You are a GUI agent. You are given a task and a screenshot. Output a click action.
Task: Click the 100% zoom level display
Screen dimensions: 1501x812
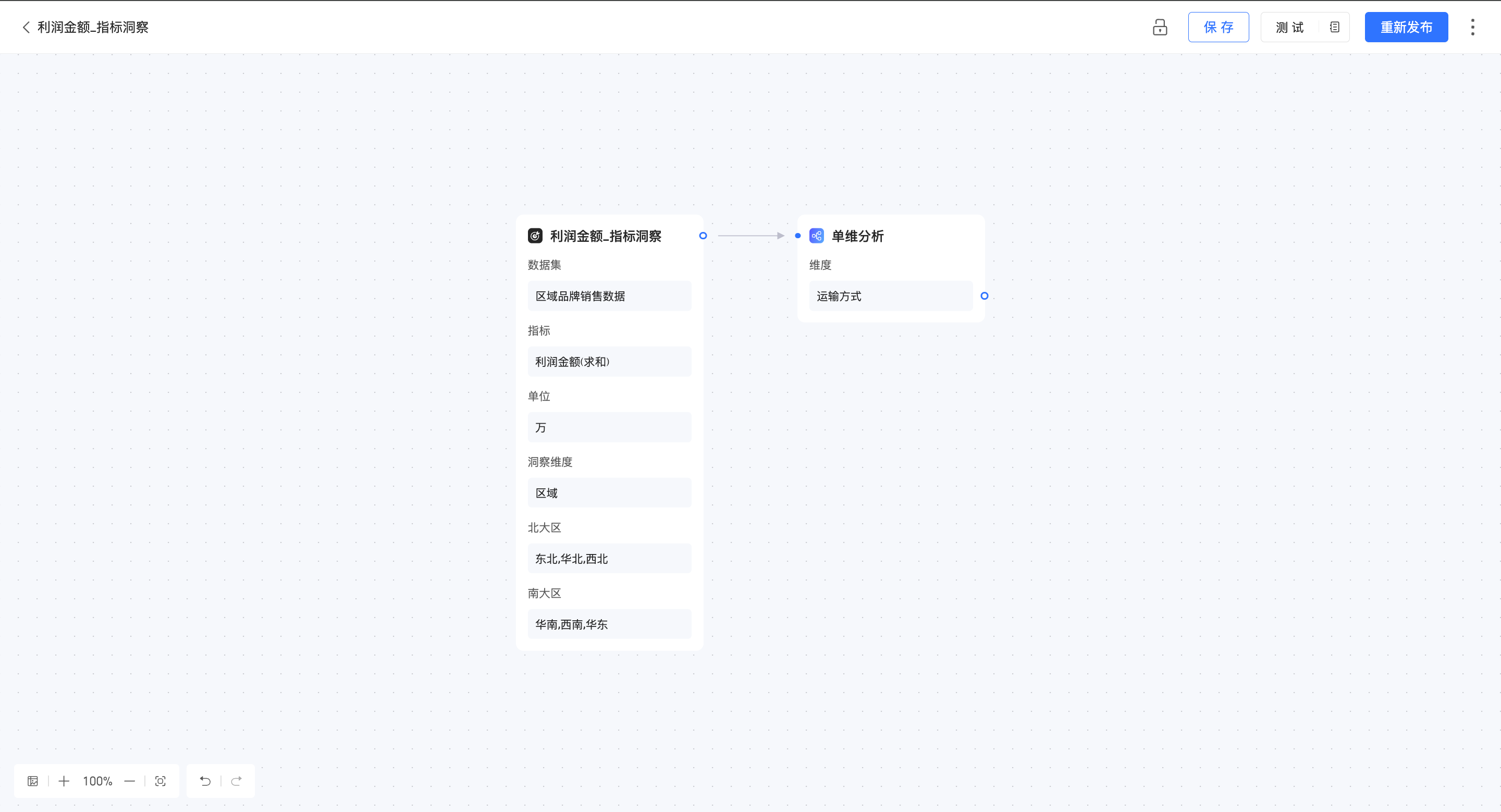(x=97, y=781)
